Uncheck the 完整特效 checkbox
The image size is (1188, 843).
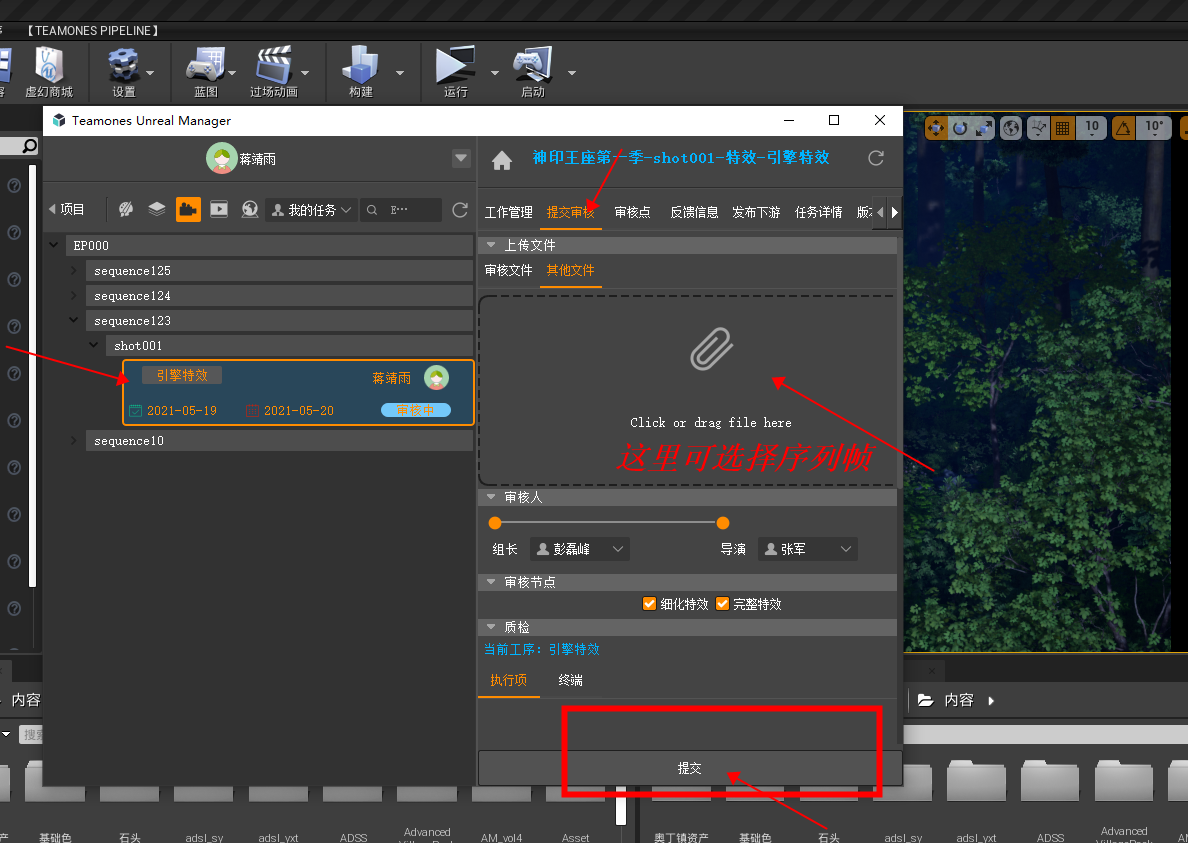[x=722, y=604]
